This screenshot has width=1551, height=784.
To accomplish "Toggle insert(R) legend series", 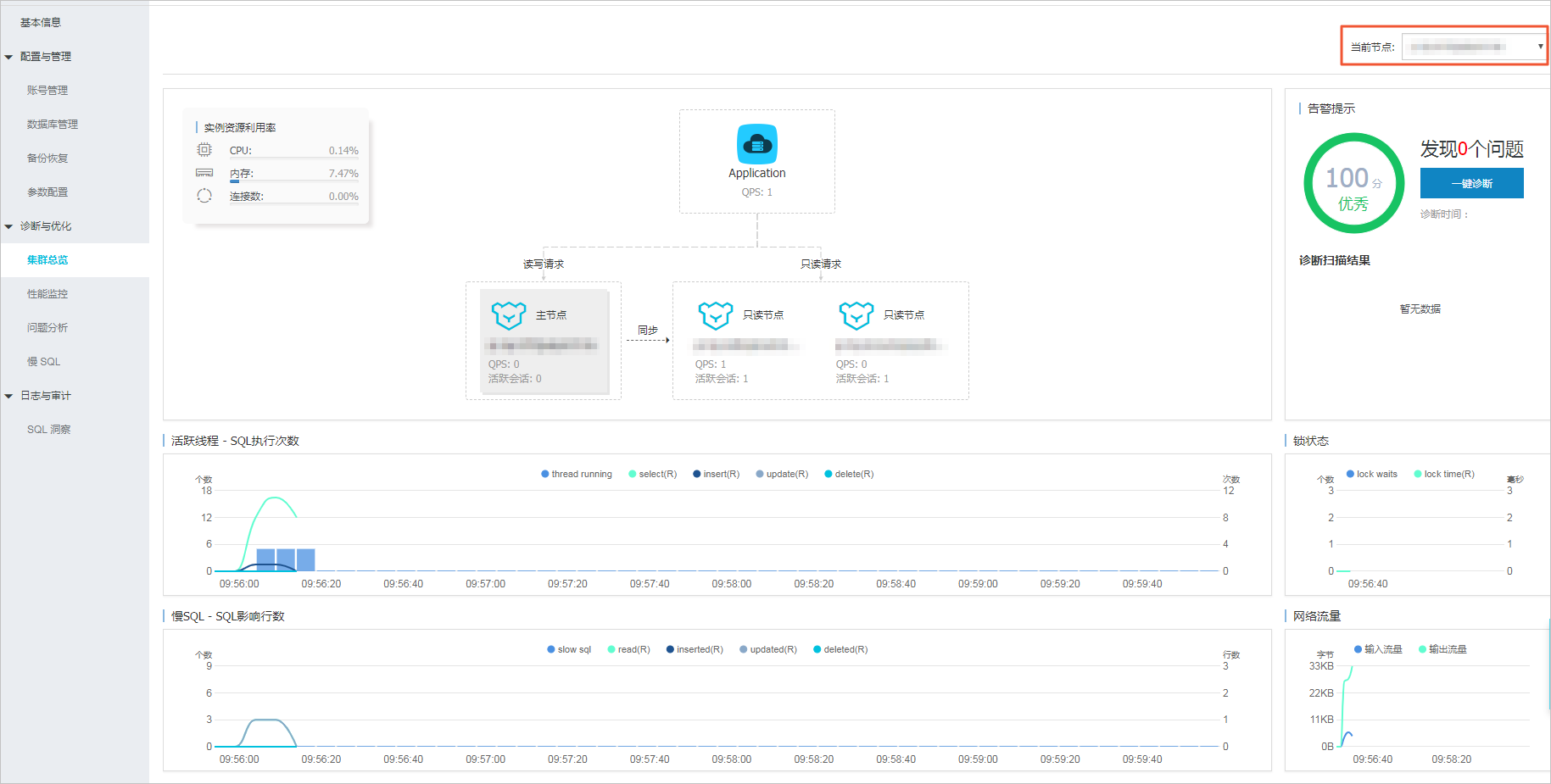I will (717, 474).
